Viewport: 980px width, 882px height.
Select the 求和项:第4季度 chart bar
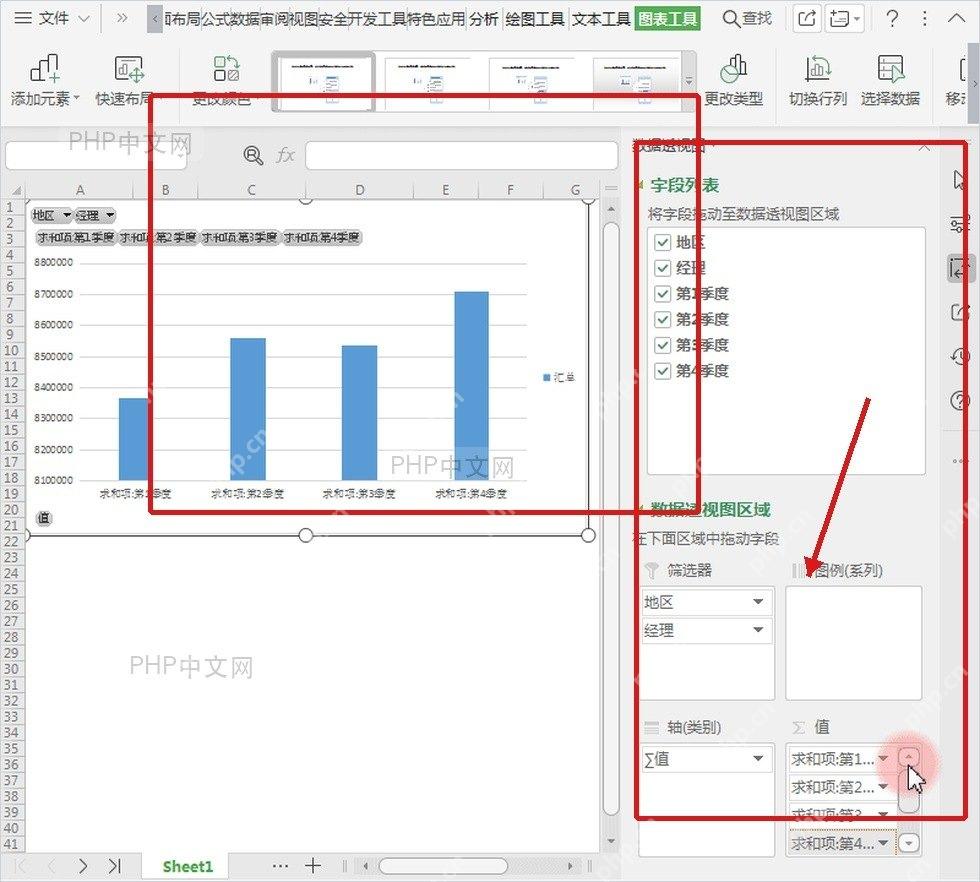click(x=471, y=386)
